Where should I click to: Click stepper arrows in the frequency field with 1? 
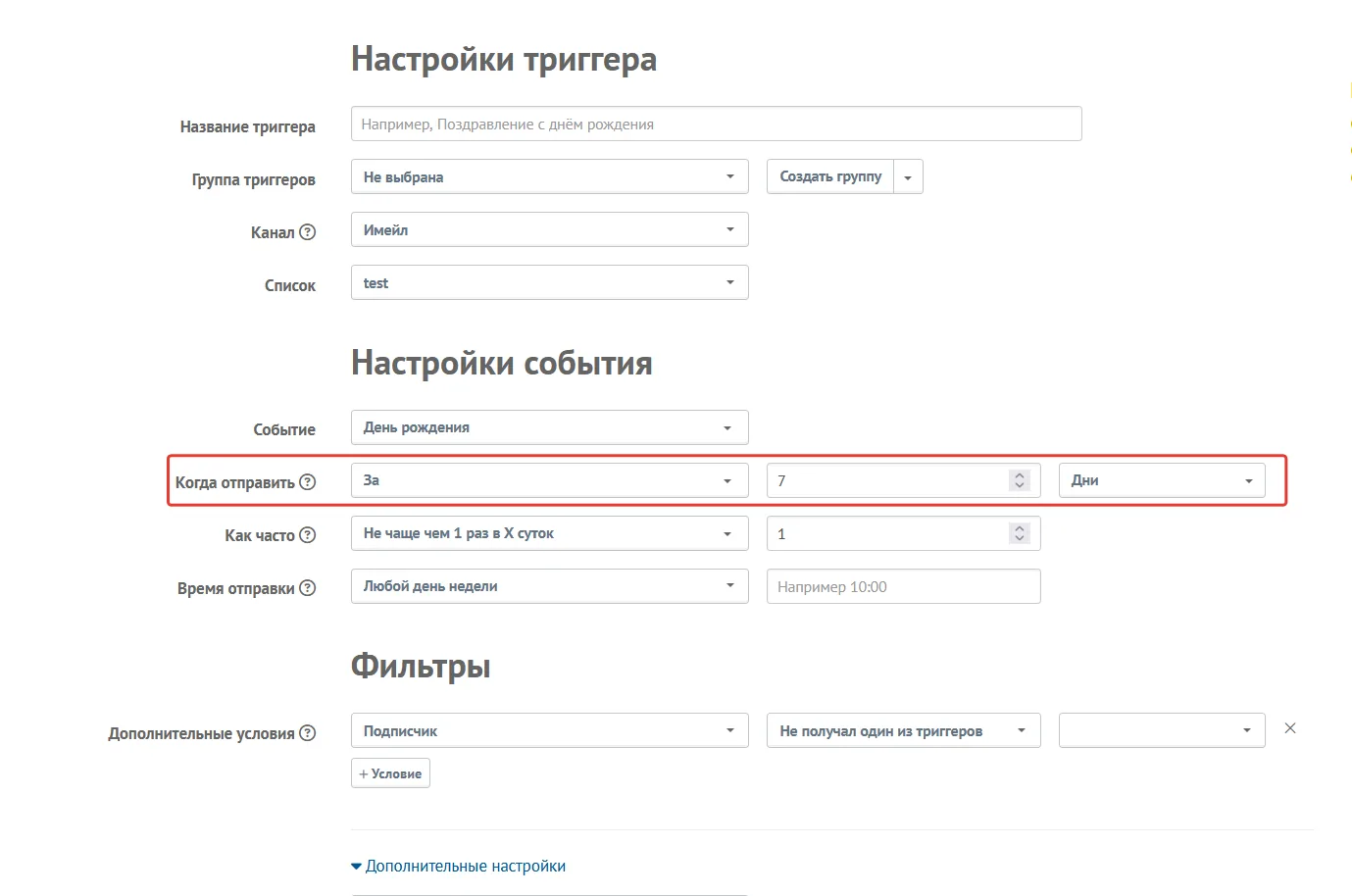pyautogui.click(x=1020, y=533)
